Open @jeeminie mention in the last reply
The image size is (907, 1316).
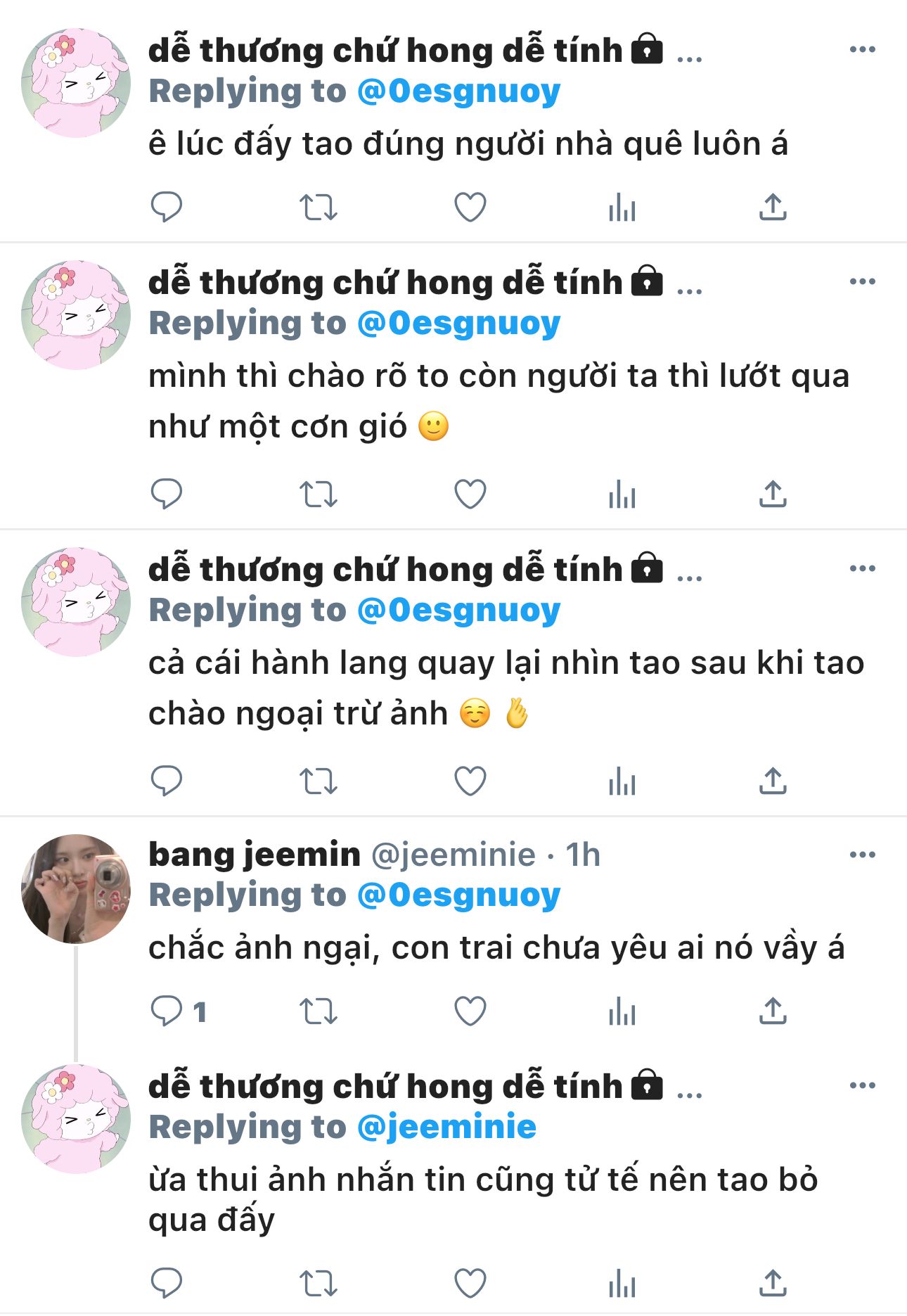[x=447, y=1127]
